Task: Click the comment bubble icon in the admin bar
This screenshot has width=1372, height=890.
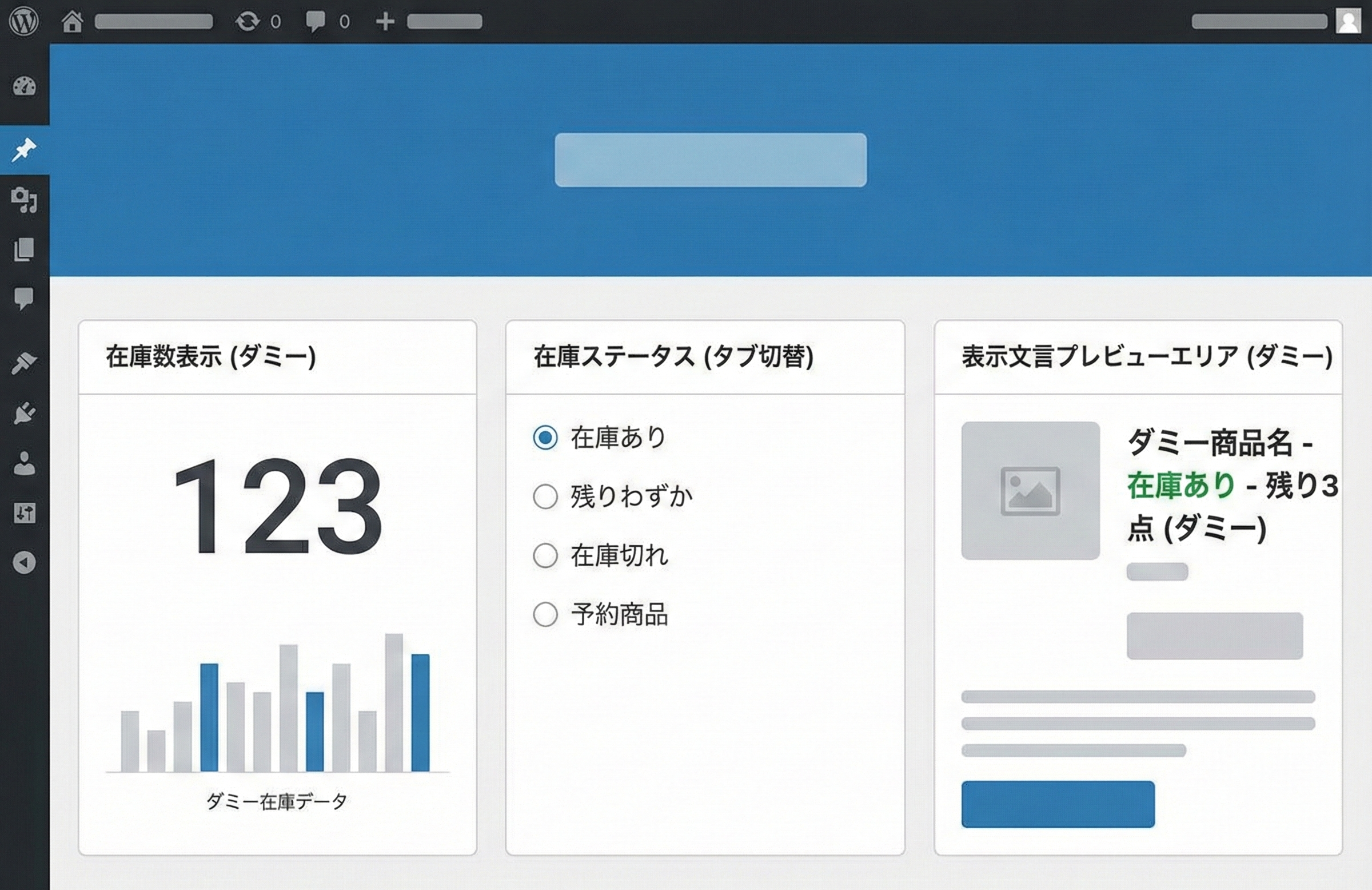Action: [x=316, y=21]
